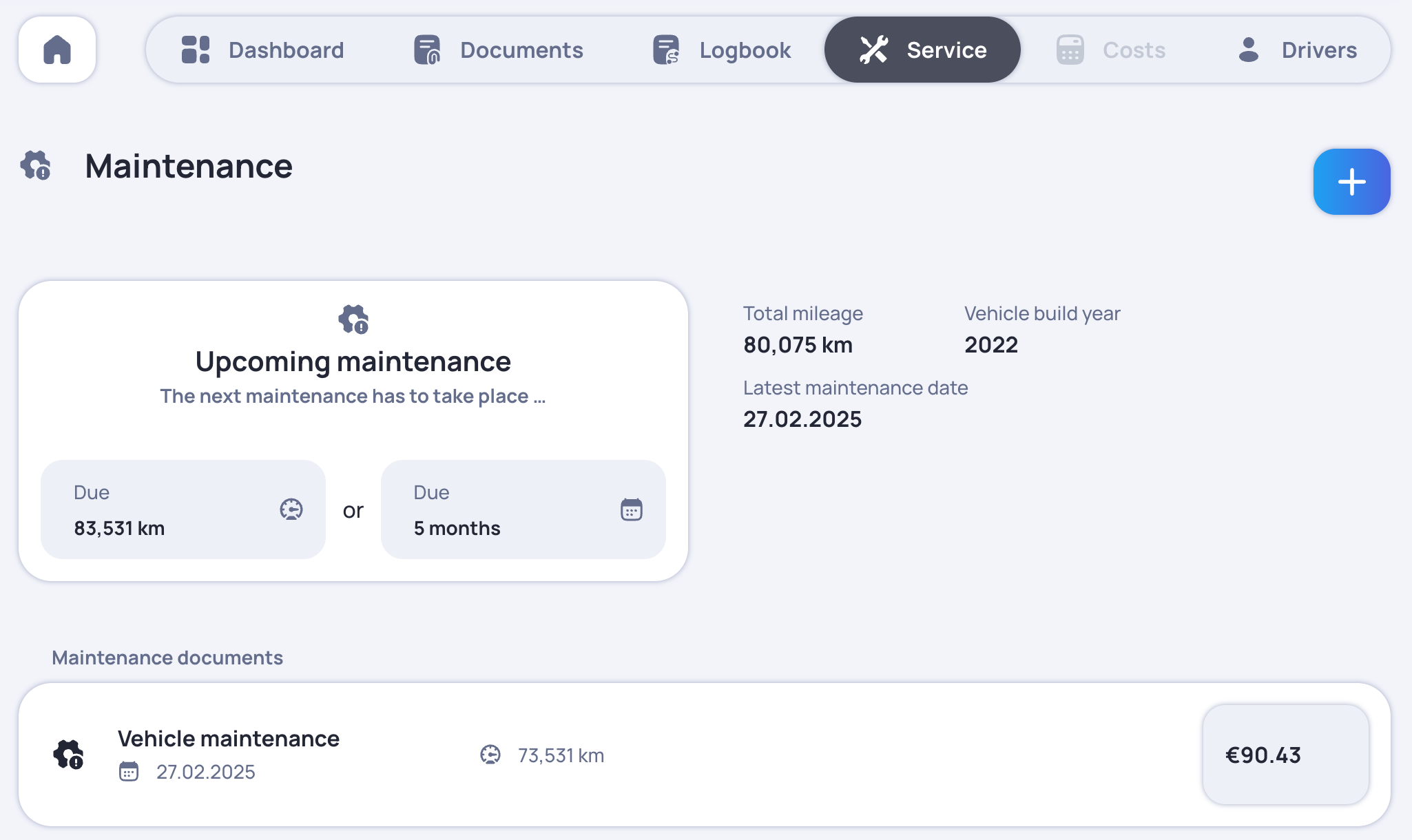The height and width of the screenshot is (840, 1412).
Task: Click the calendar icon in Due months
Action: coord(631,510)
